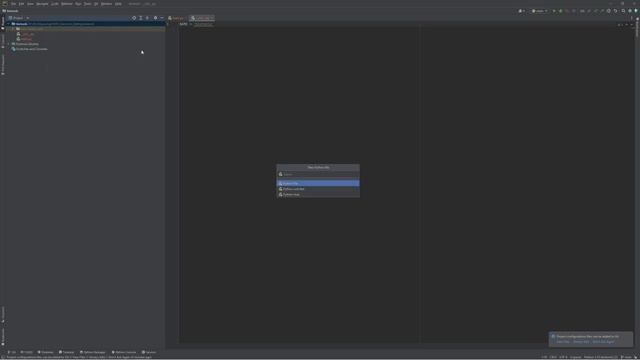Open the Edit menu
Screen dimensions: 640x360
21,4
